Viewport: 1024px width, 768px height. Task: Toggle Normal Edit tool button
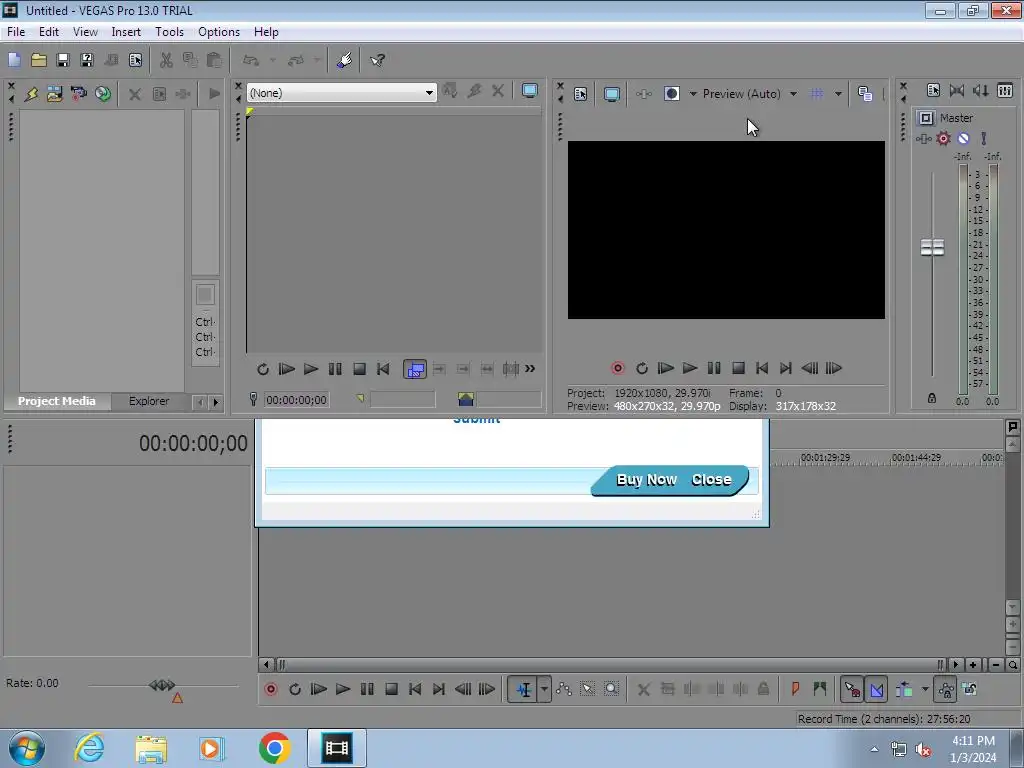pyautogui.click(x=524, y=689)
